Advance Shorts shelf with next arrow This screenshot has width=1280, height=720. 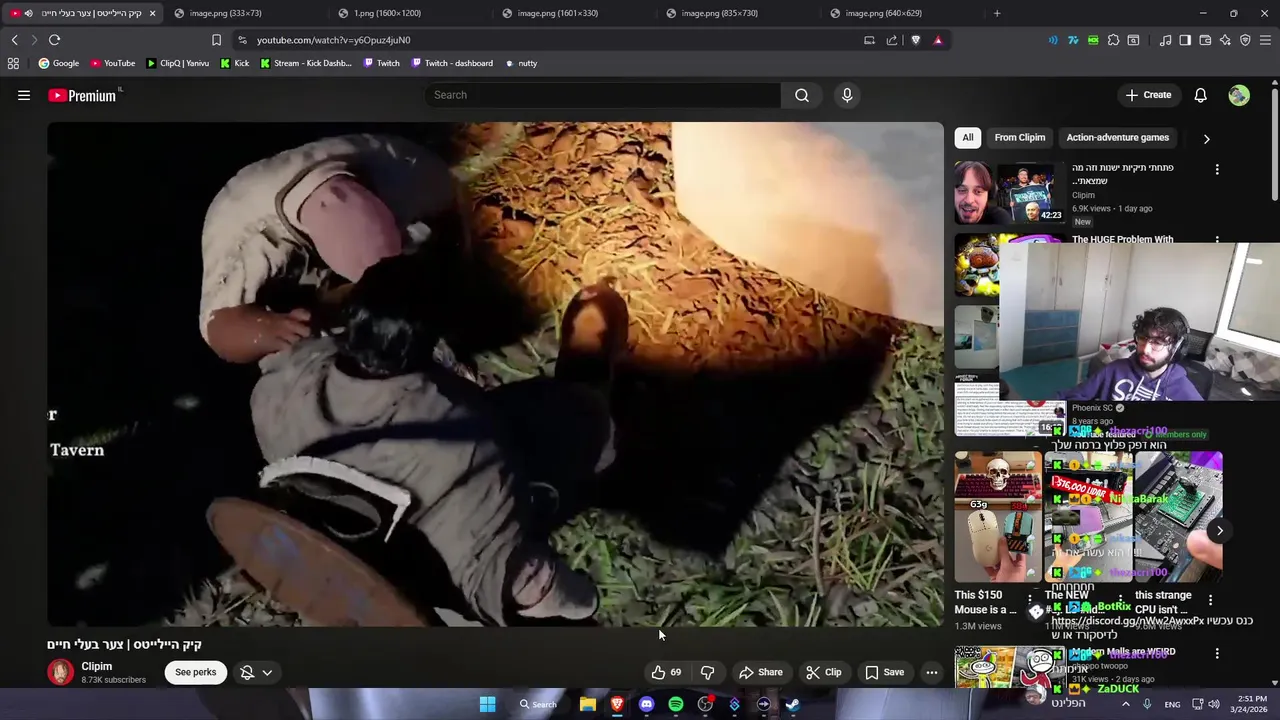tap(1219, 531)
